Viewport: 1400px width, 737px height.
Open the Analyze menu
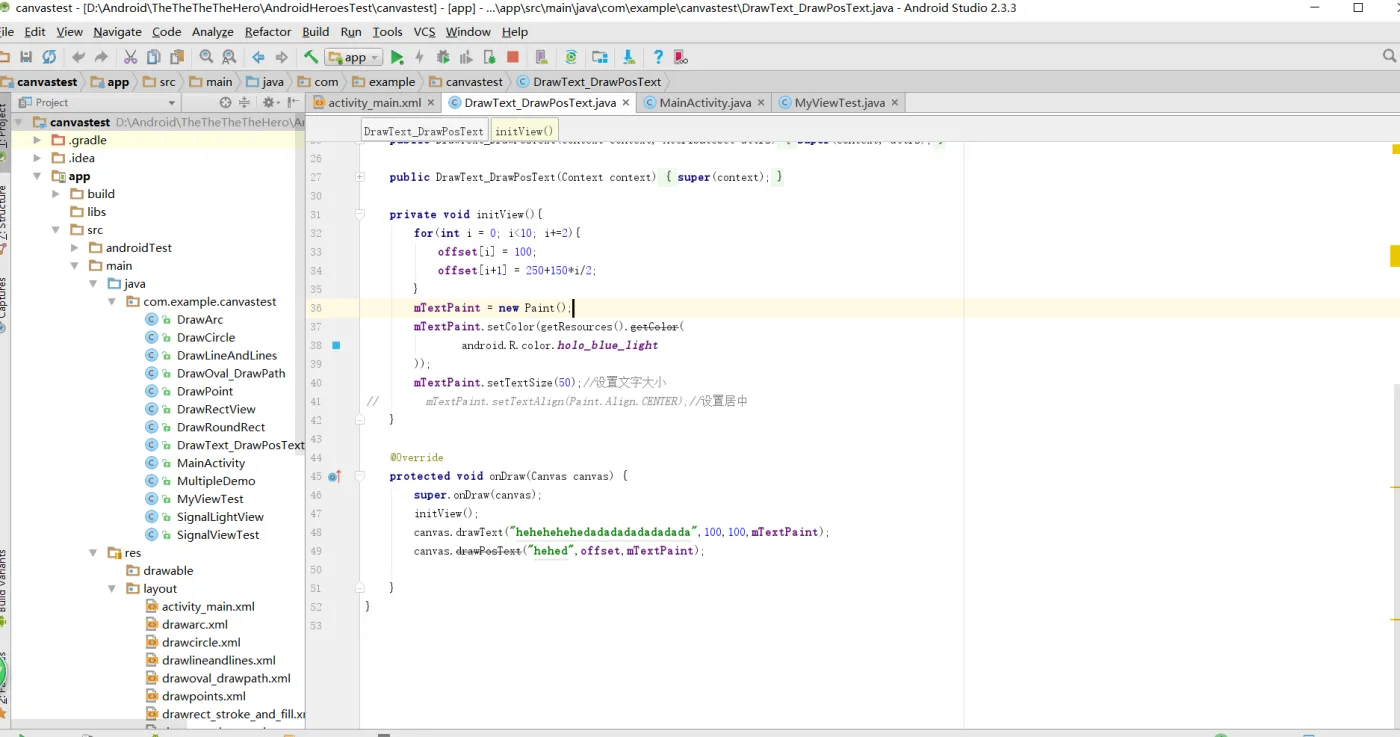[213, 32]
